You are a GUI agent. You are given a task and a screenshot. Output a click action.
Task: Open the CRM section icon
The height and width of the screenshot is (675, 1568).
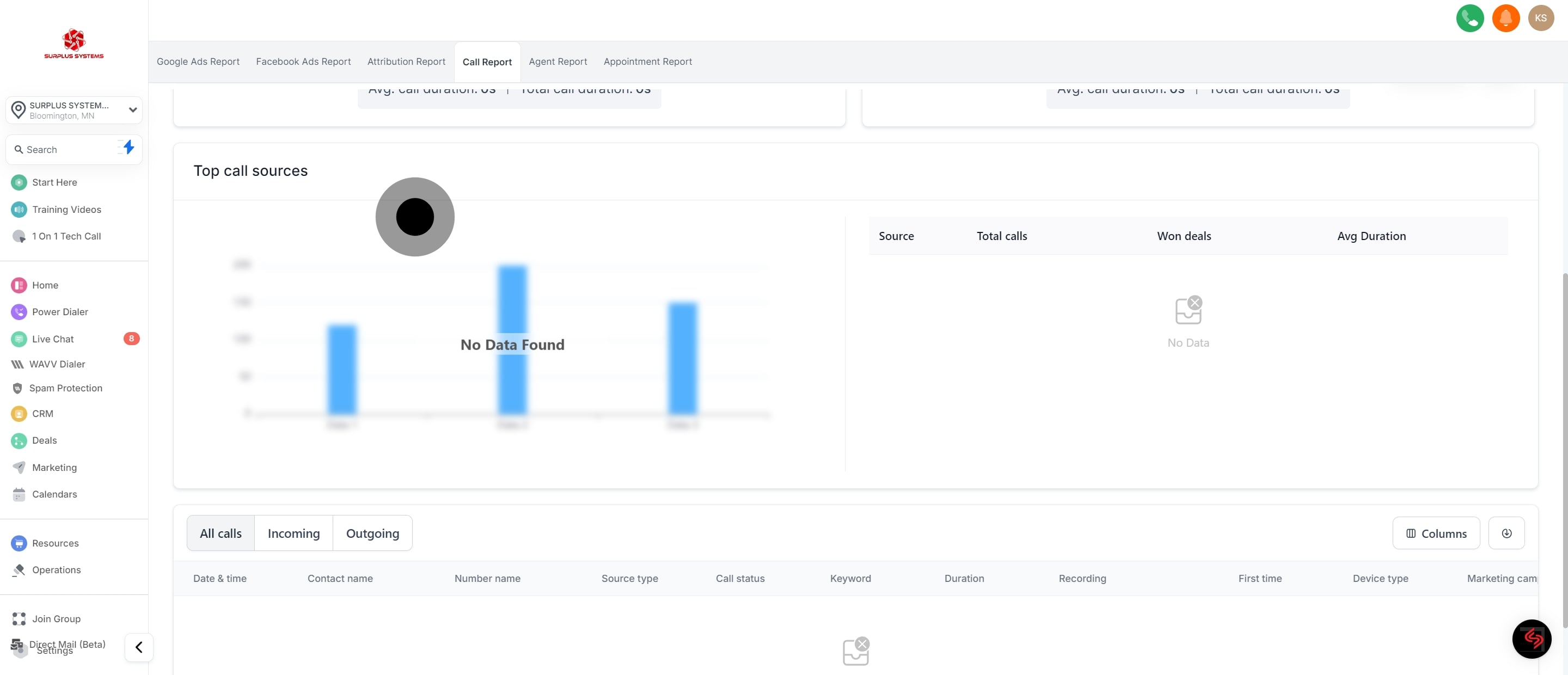19,413
